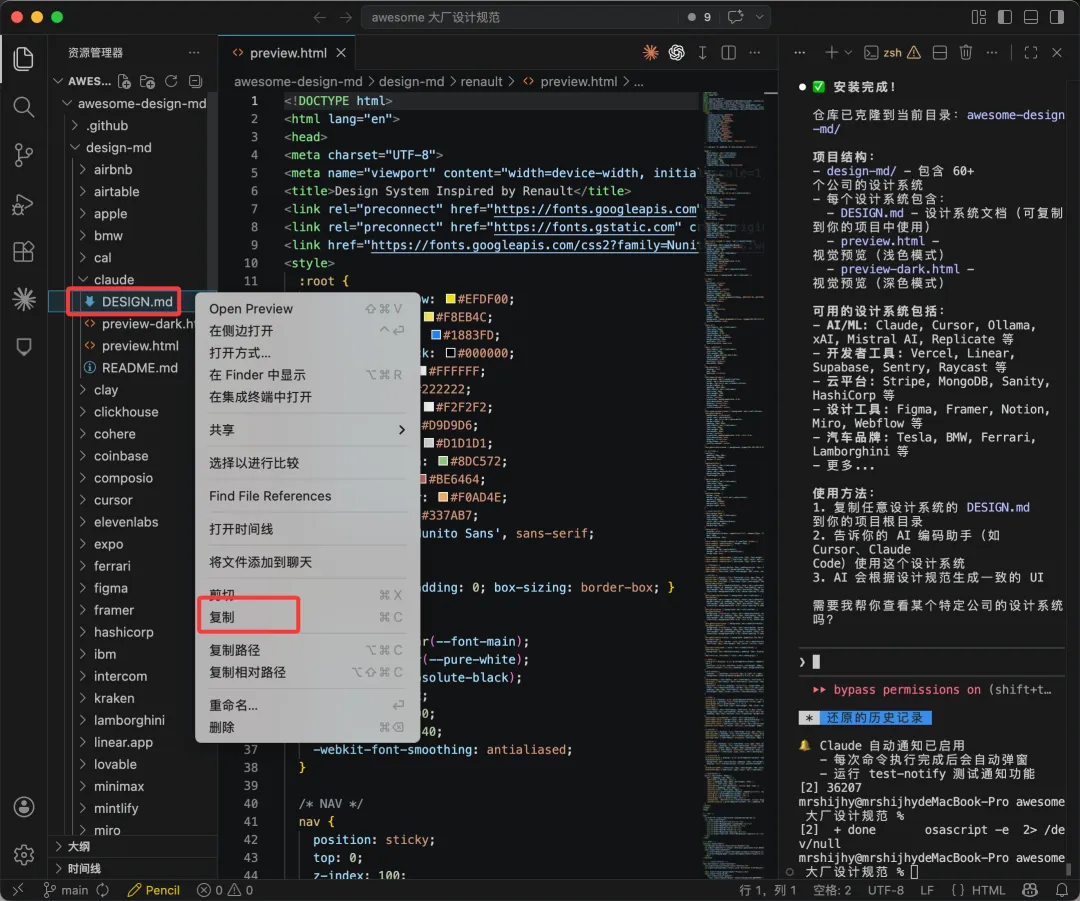Choose 复制 from context menu

click(307, 617)
